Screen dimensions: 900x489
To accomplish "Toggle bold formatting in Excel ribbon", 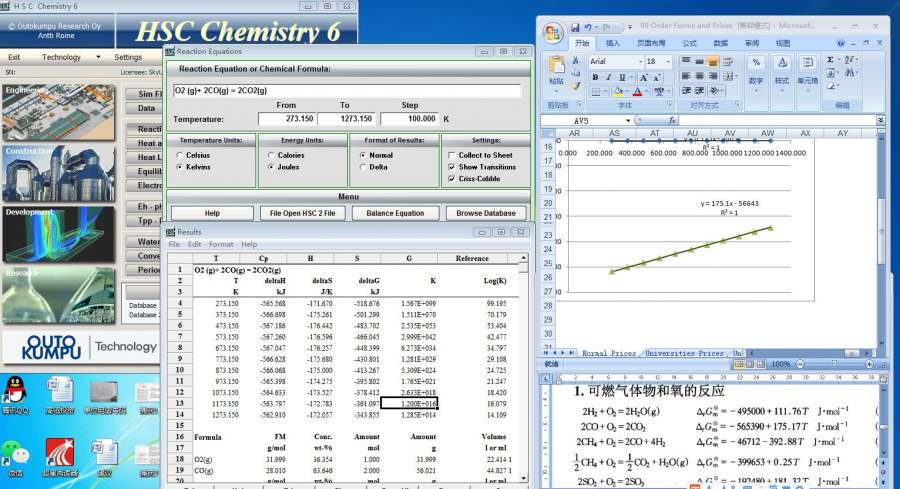I will click(593, 77).
